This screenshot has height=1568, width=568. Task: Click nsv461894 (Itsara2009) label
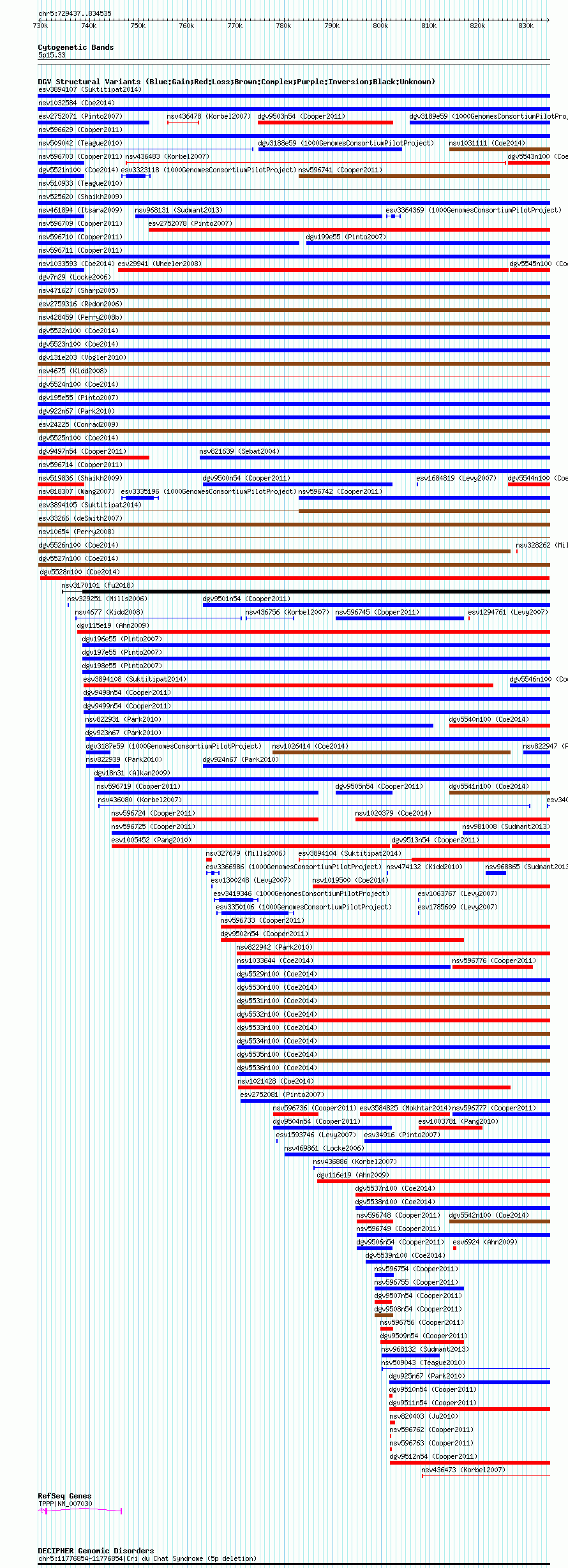tap(80, 210)
